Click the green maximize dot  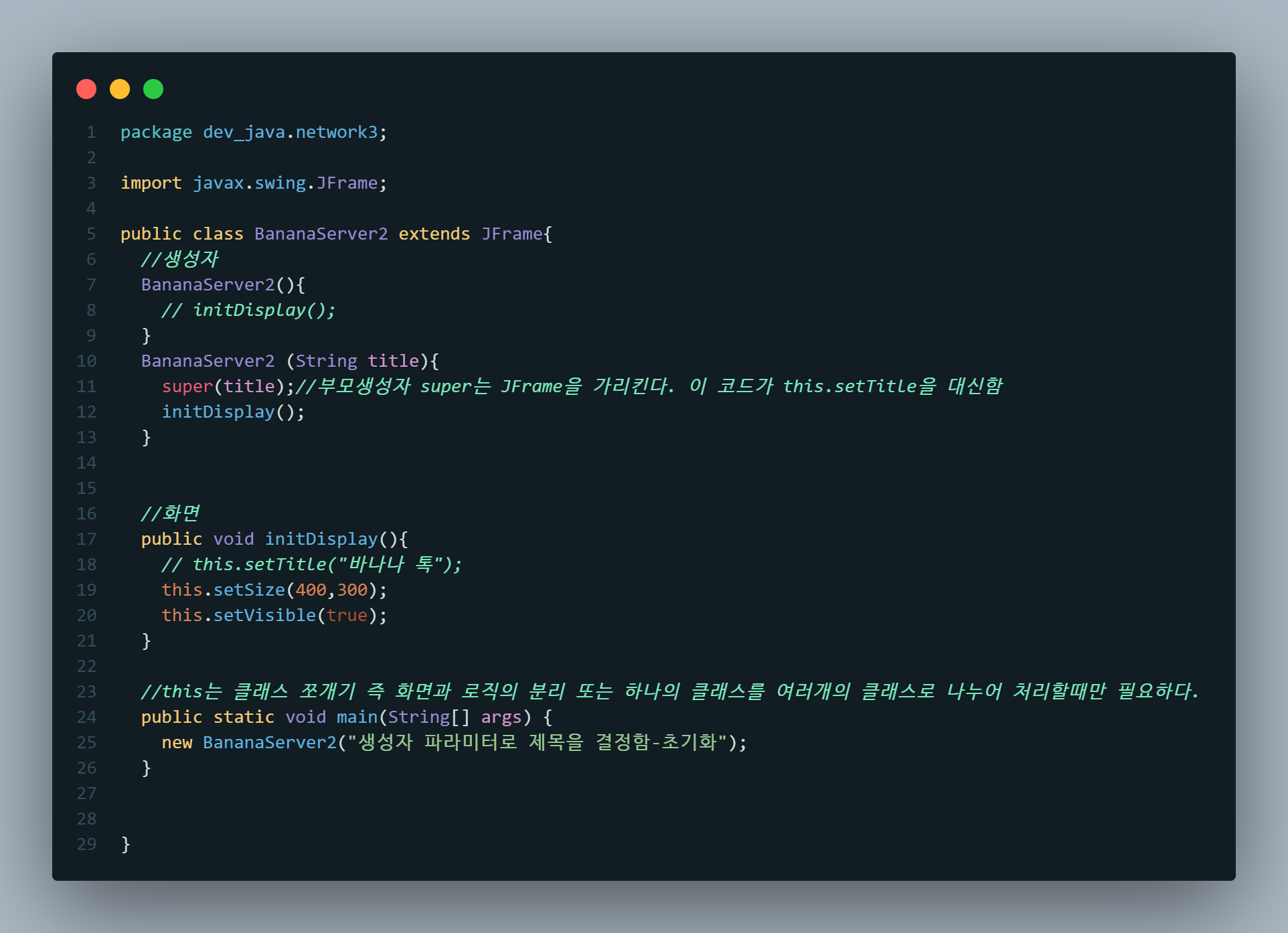(153, 89)
